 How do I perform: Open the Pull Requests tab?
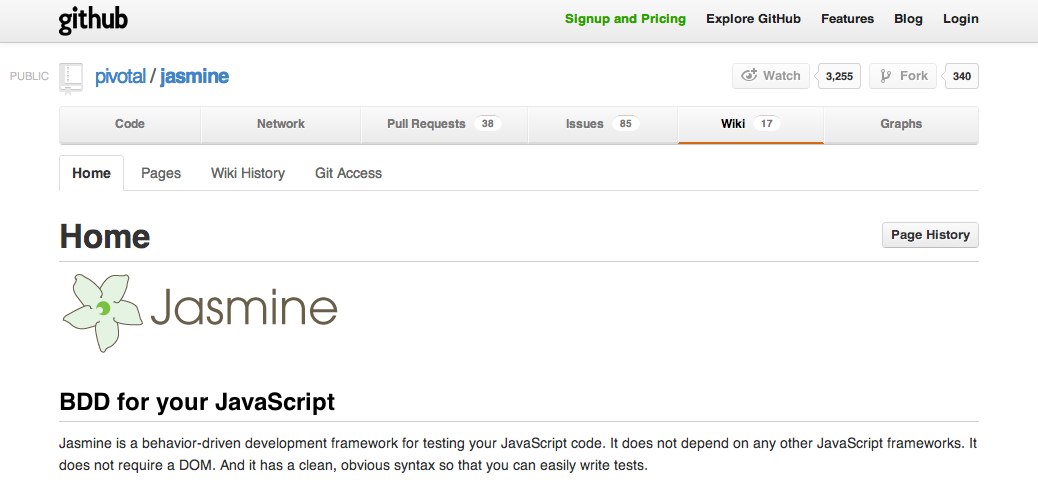click(x=444, y=124)
